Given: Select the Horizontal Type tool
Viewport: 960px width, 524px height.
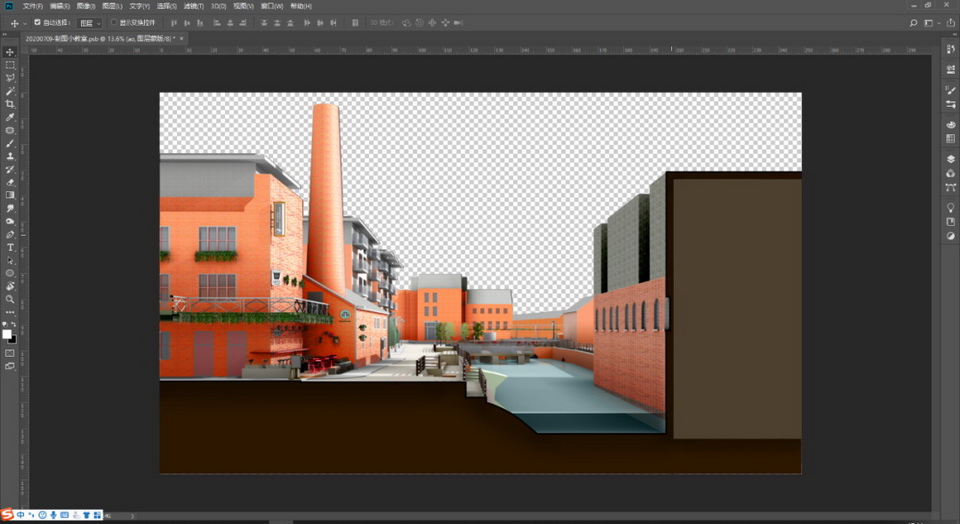Looking at the screenshot, I should point(11,247).
